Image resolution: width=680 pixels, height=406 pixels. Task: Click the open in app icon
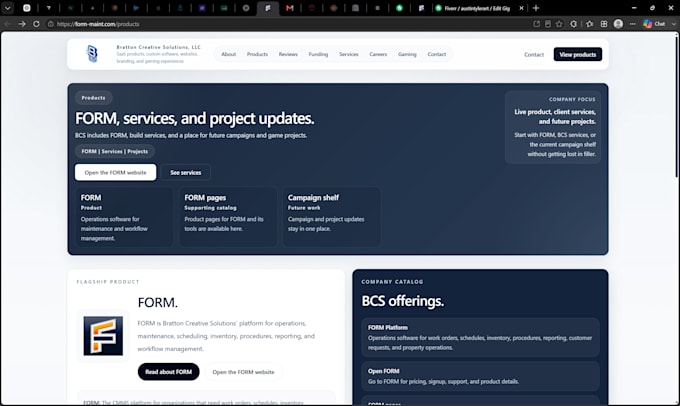[536, 24]
